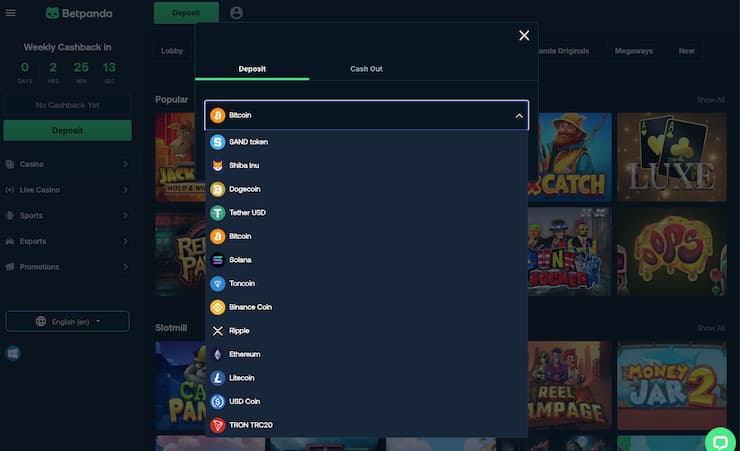Click the Windows app icon in sidebar

13,353
